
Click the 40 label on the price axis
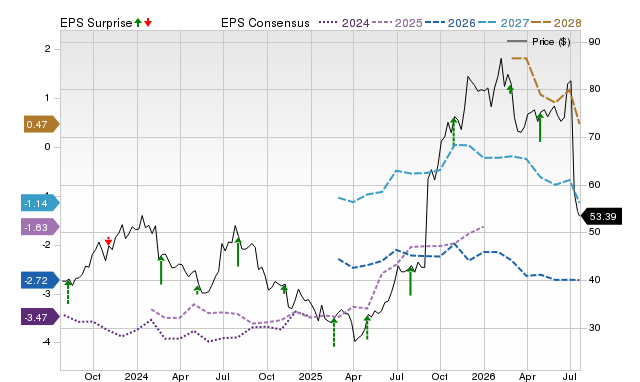tap(594, 280)
